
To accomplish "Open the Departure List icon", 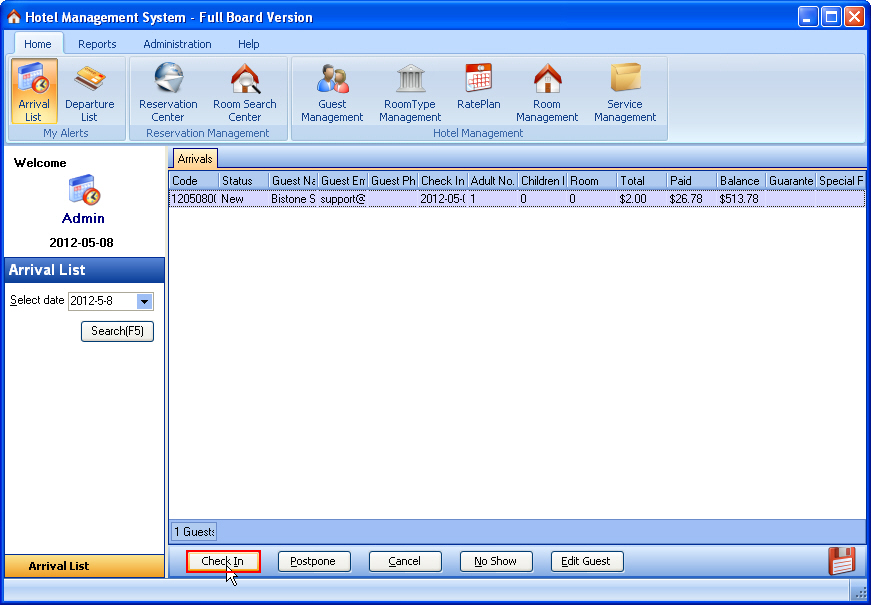I will point(89,91).
